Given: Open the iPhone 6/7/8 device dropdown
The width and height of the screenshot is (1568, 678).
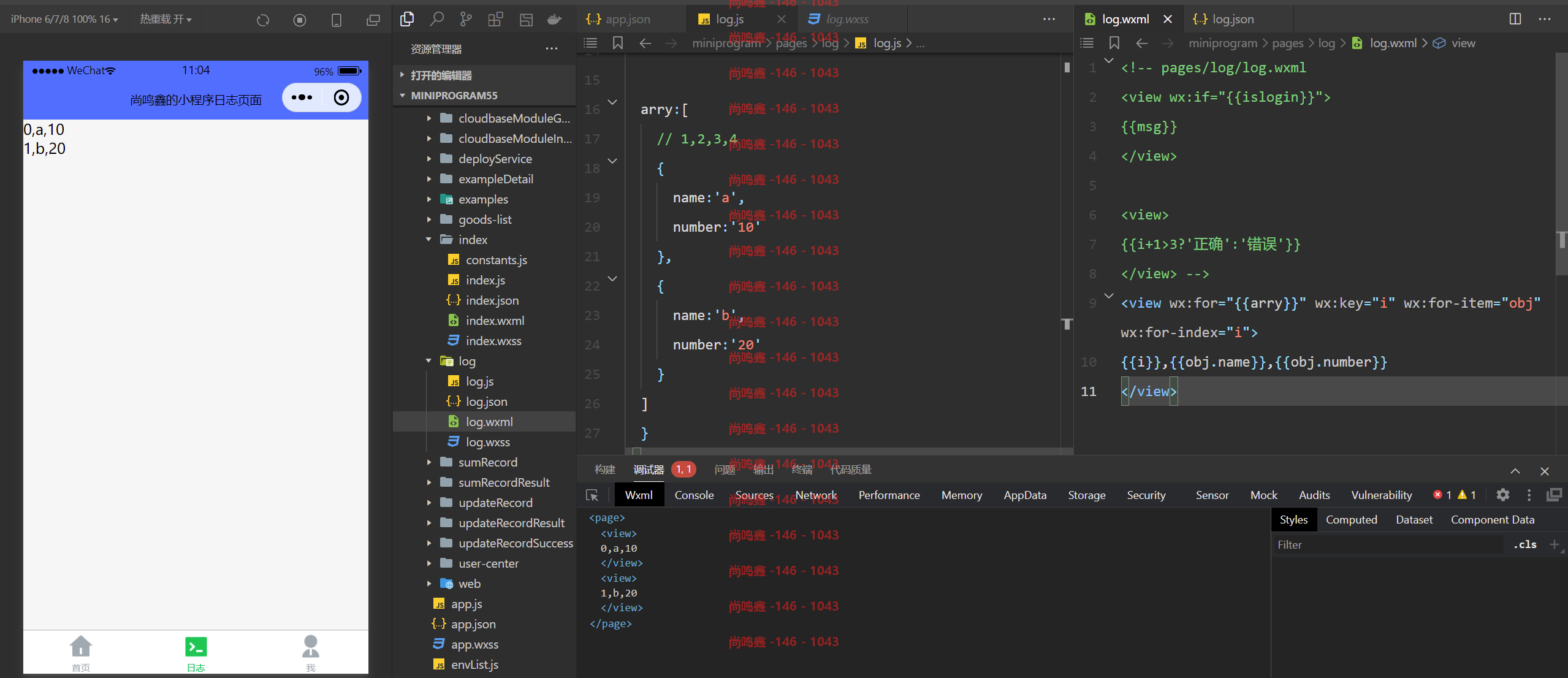Looking at the screenshot, I should (64, 19).
